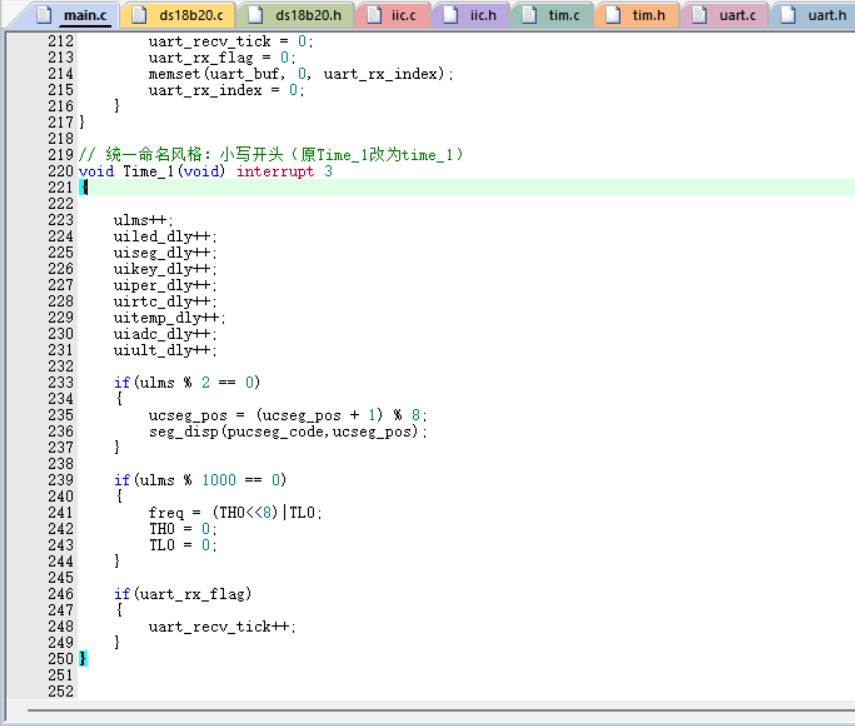Click the file icon on uart.h tab
This screenshot has width=855, height=726.
pyautogui.click(x=788, y=15)
